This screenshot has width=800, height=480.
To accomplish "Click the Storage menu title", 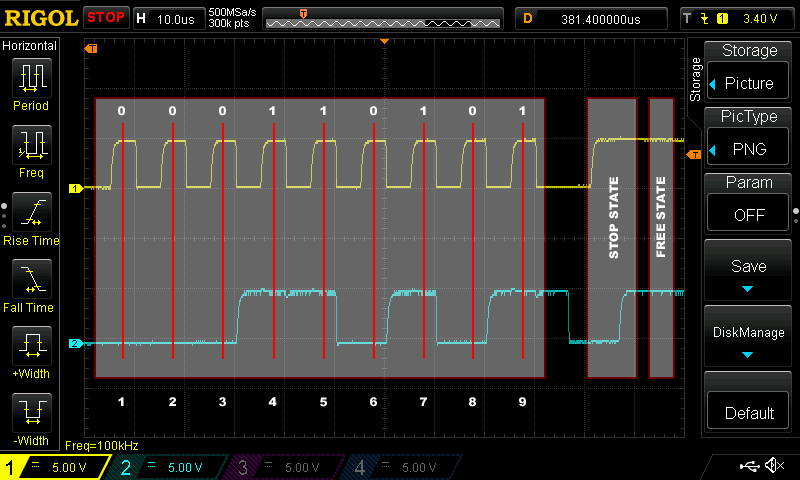I will (x=749, y=50).
